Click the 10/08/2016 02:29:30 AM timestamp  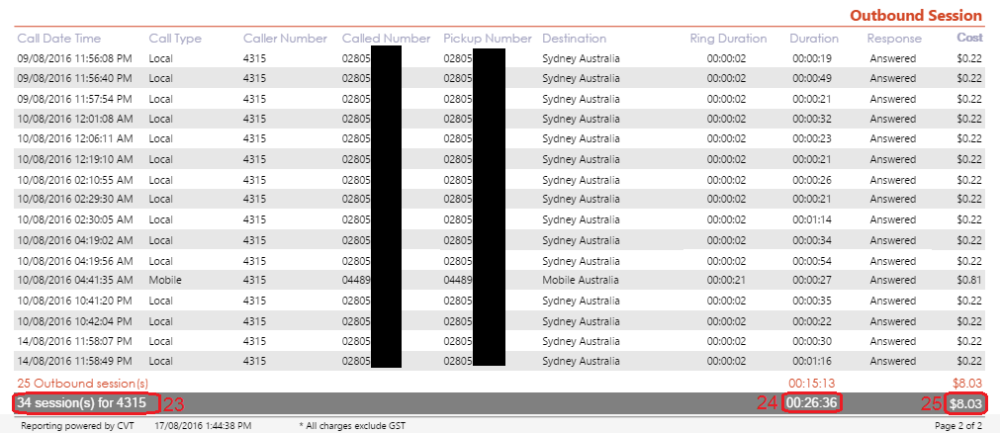[x=75, y=199]
